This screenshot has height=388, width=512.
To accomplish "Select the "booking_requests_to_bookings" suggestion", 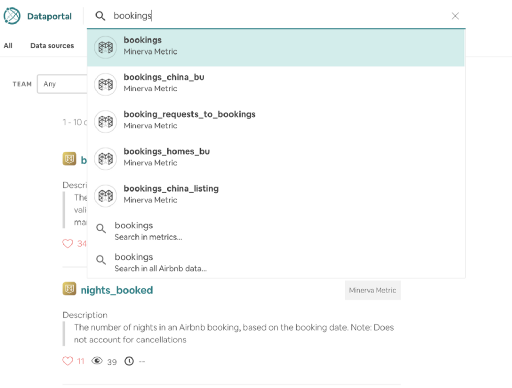I will click(276, 121).
